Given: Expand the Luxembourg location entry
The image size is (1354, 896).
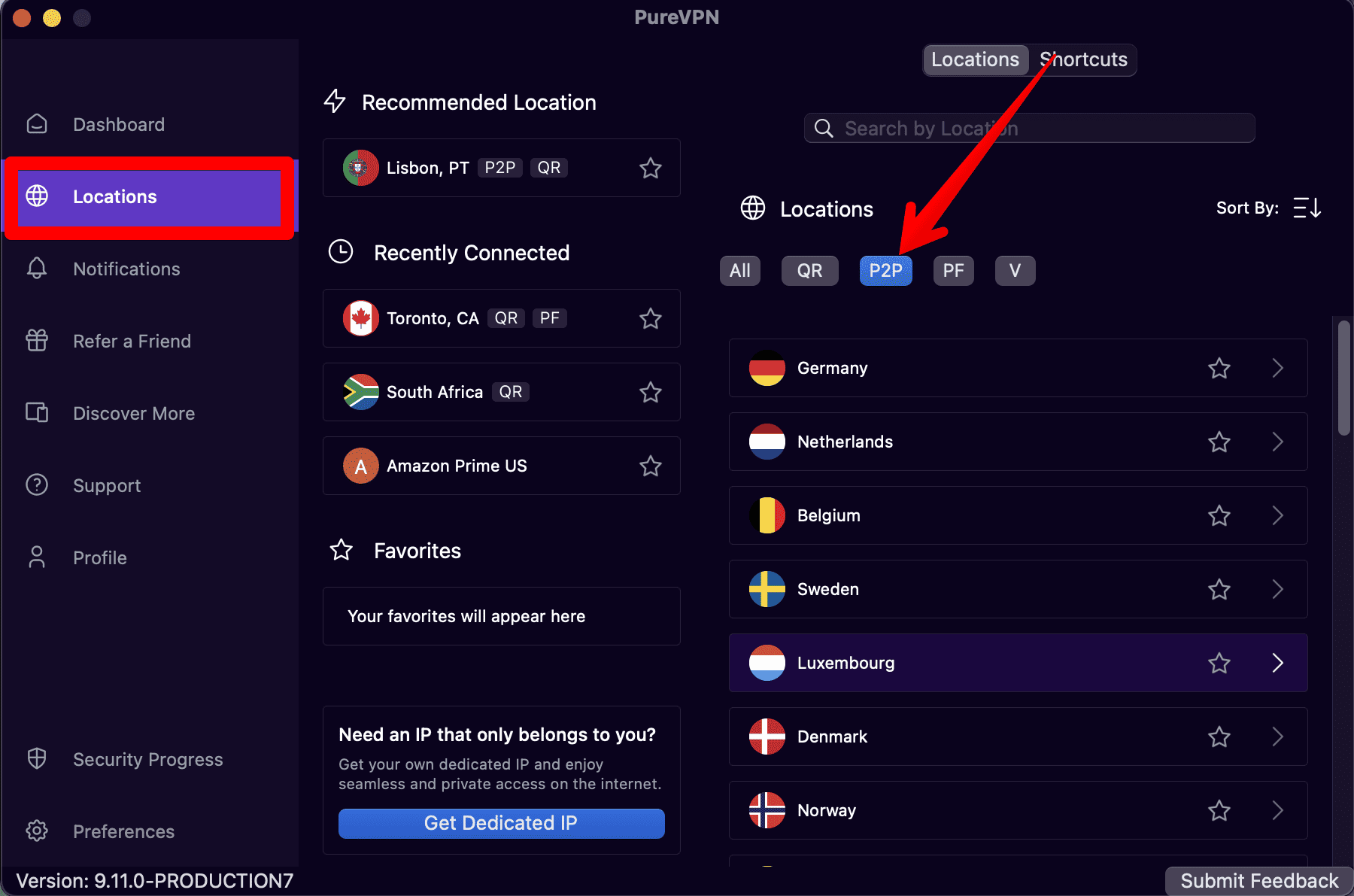Looking at the screenshot, I should [1278, 663].
